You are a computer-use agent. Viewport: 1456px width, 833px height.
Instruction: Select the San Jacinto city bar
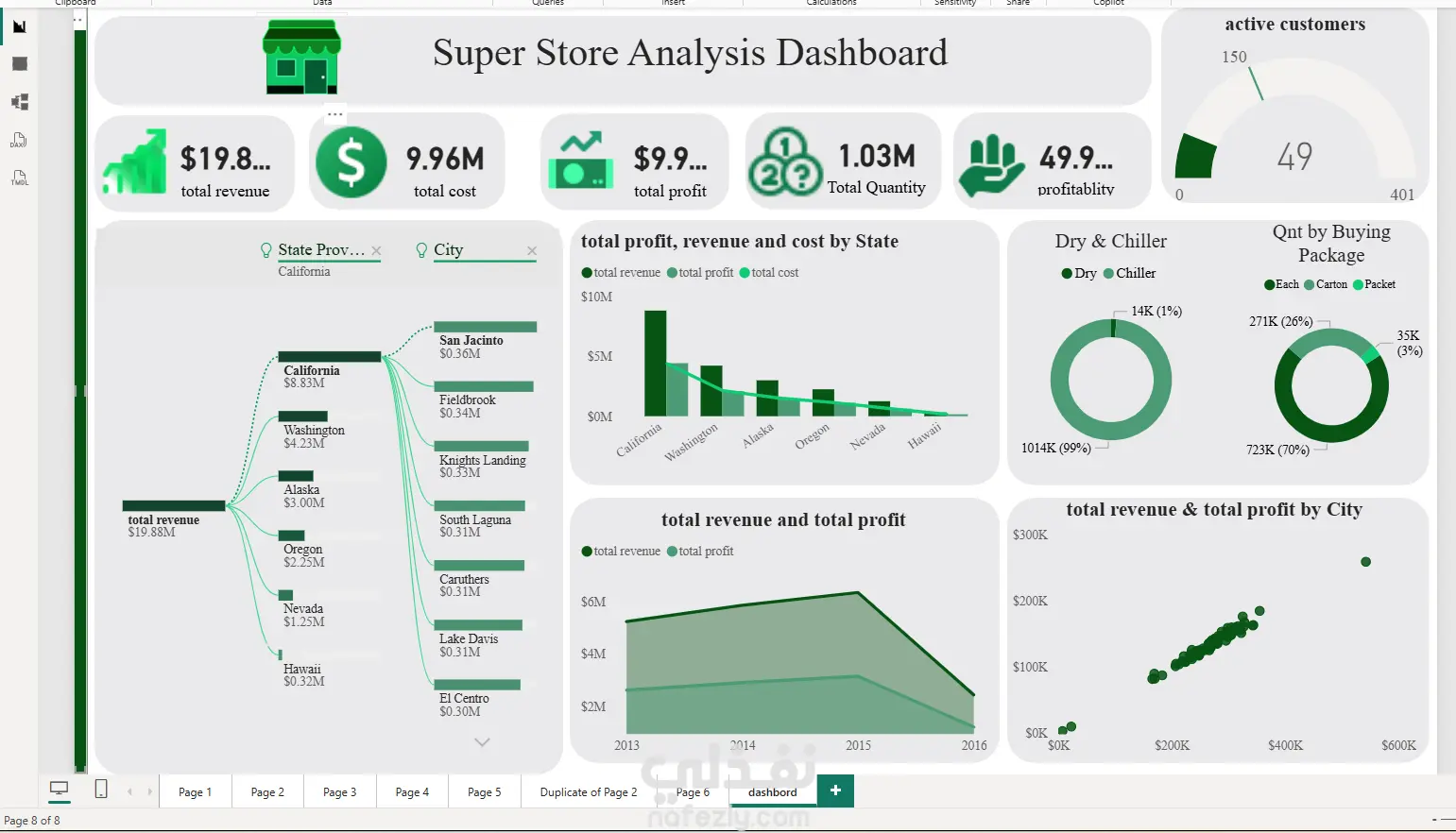486,327
